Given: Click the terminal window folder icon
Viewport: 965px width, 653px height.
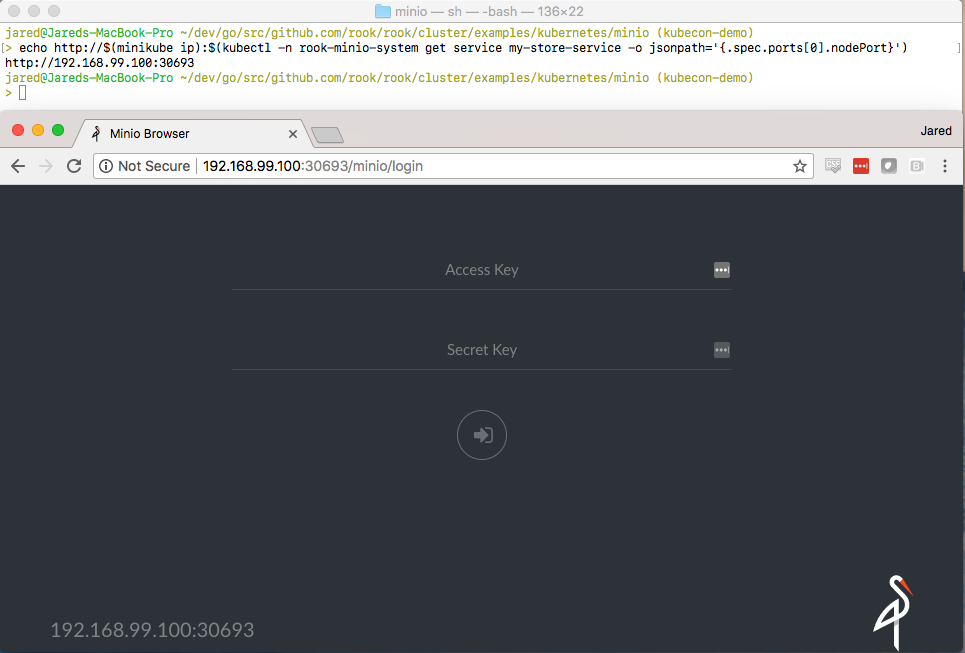Looking at the screenshot, I should coord(383,11).
